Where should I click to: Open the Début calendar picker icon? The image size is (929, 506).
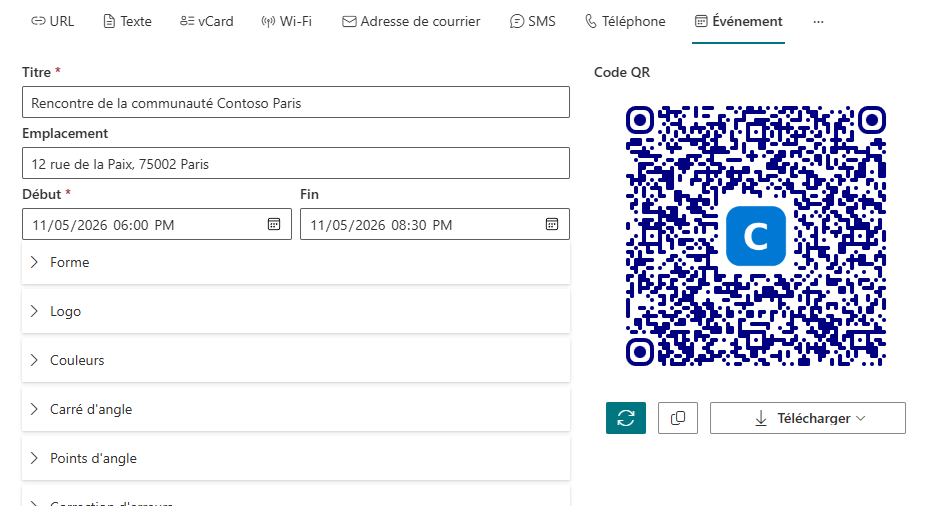[274, 224]
